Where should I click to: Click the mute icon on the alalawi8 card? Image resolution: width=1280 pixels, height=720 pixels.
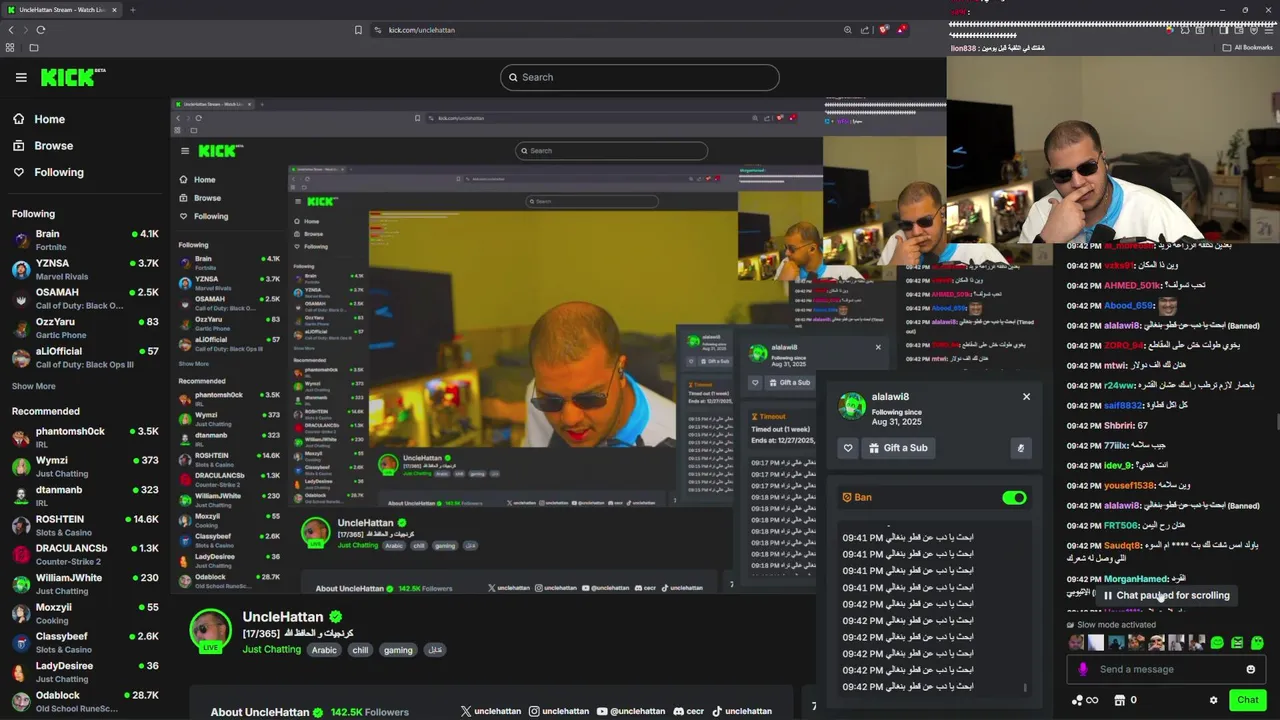pyautogui.click(x=1020, y=448)
